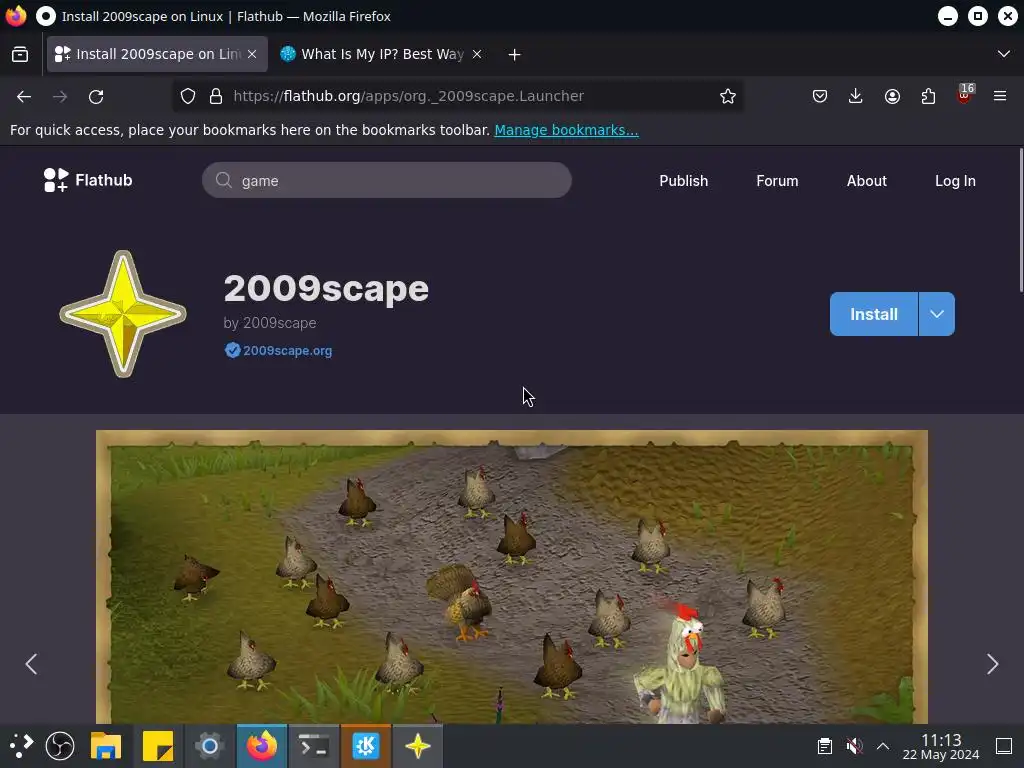This screenshot has width=1024, height=768.
Task: Go to Flathub home logo
Action: coord(88,180)
